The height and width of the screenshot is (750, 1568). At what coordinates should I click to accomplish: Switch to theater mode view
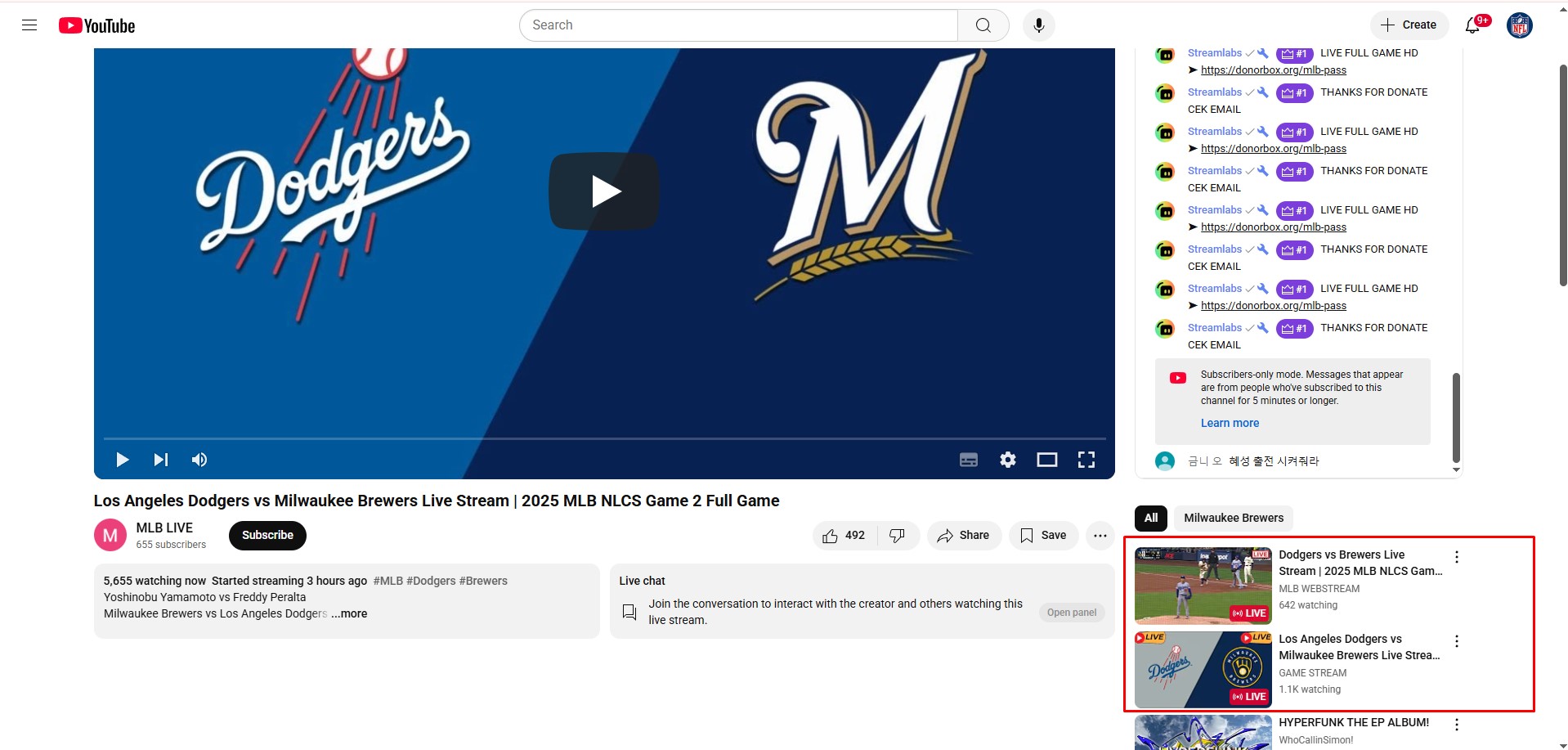pos(1047,460)
